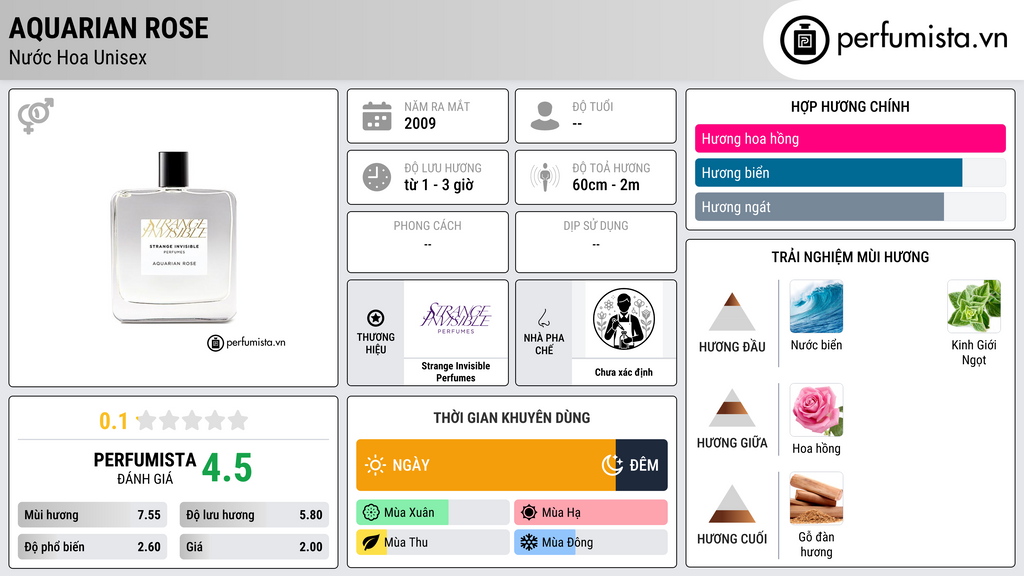The height and width of the screenshot is (576, 1024).
Task: Click the Kinh Giới Ngọt herb image
Action: pyautogui.click(x=974, y=306)
